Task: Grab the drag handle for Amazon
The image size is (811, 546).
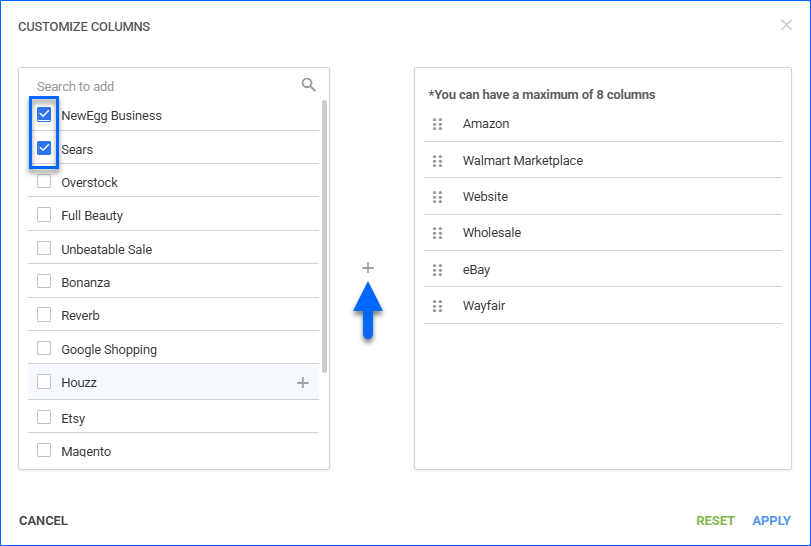Action: click(437, 124)
